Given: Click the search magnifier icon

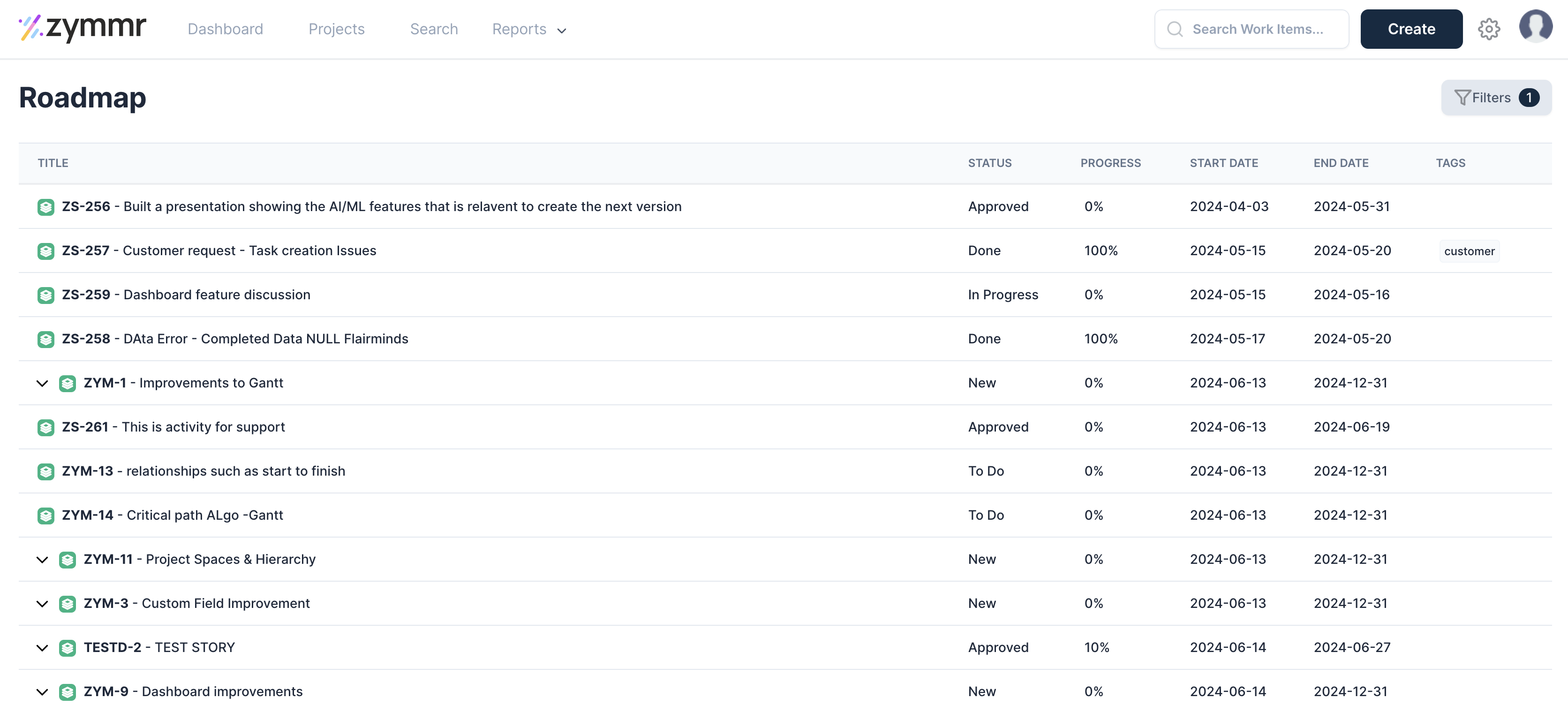Looking at the screenshot, I should [x=1175, y=29].
